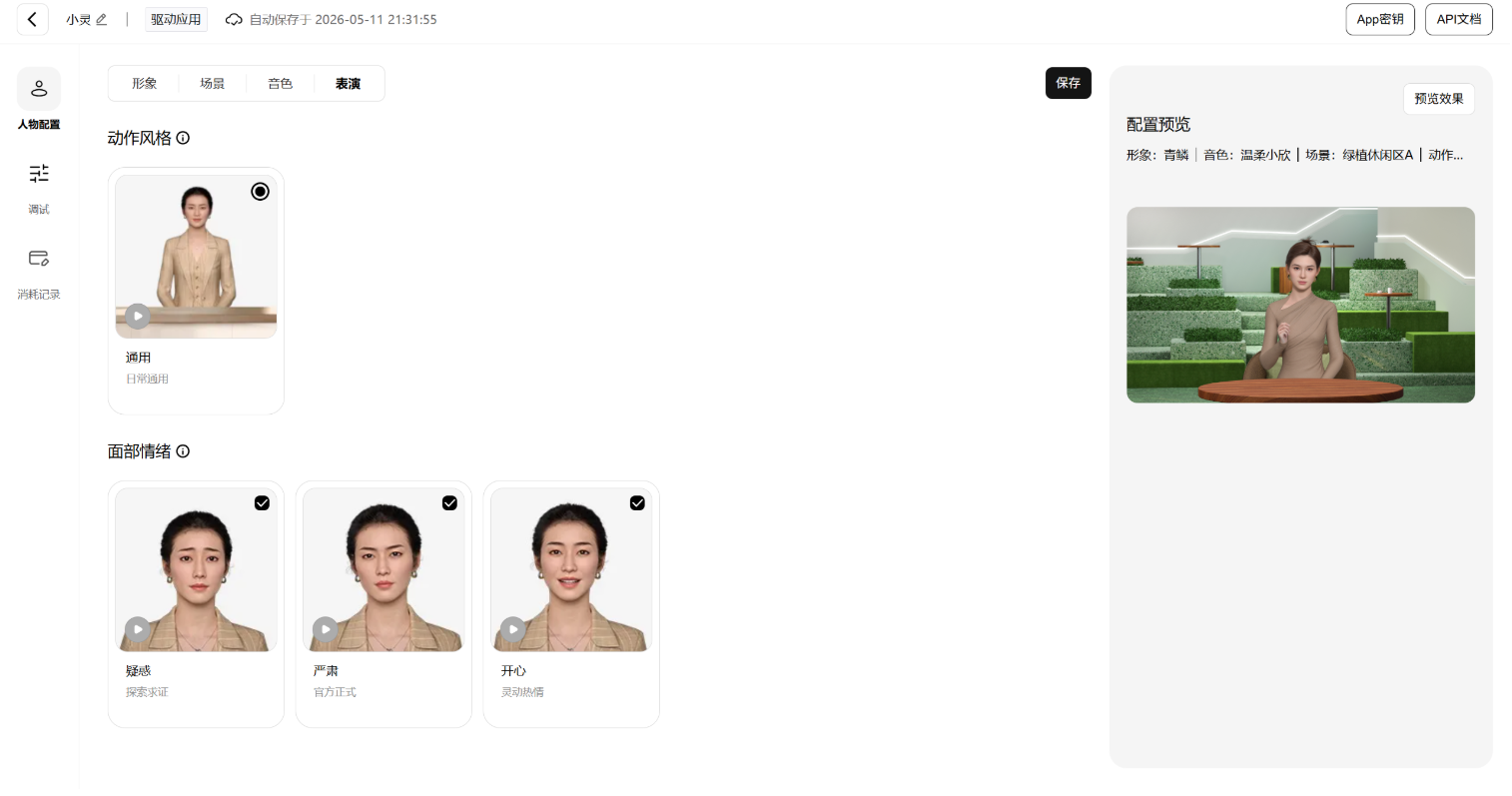
Task: Play preview on the 疑惑 emotion card
Action: pyautogui.click(x=138, y=629)
